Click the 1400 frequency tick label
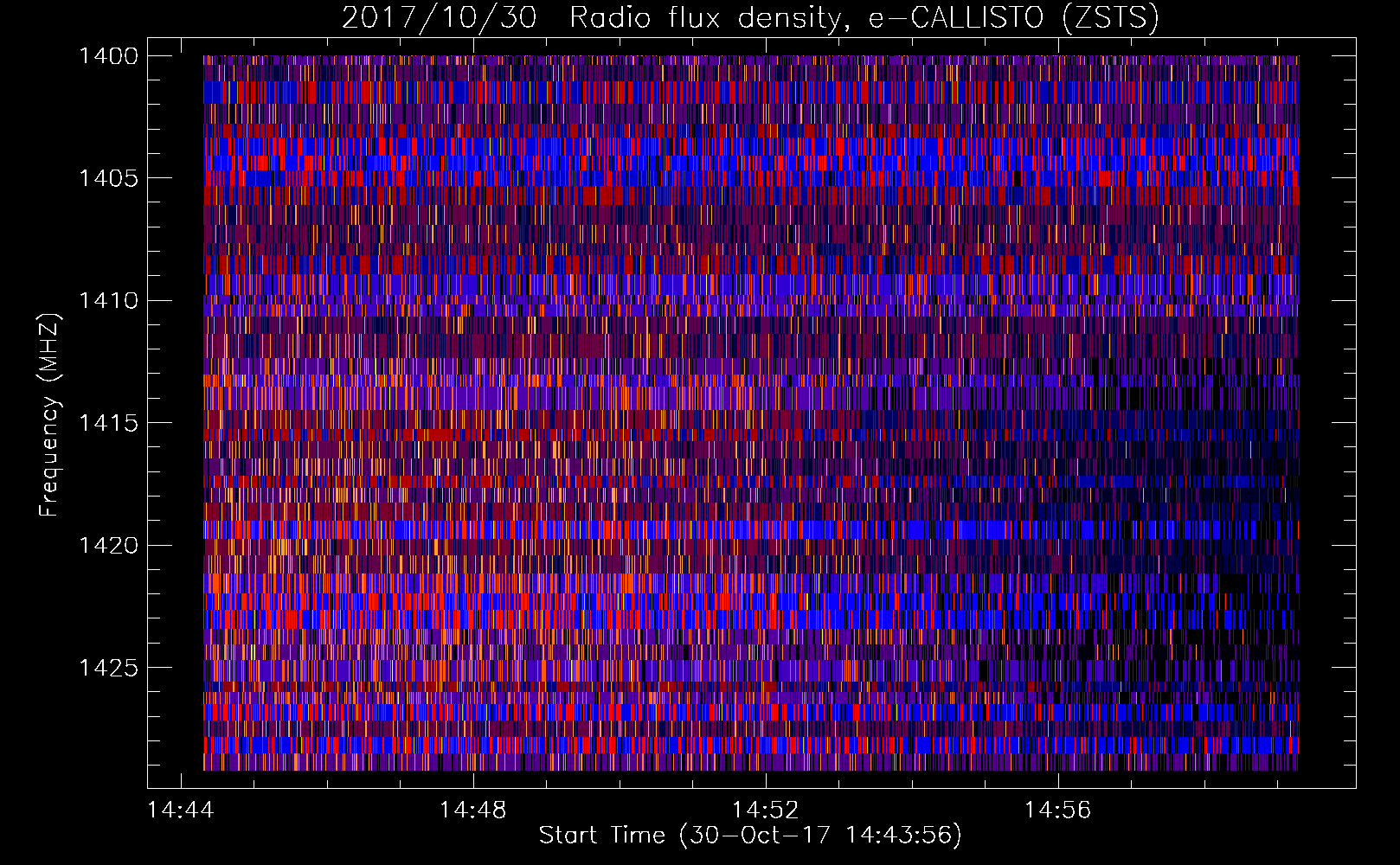Viewport: 1400px width, 865px height. 108,56
